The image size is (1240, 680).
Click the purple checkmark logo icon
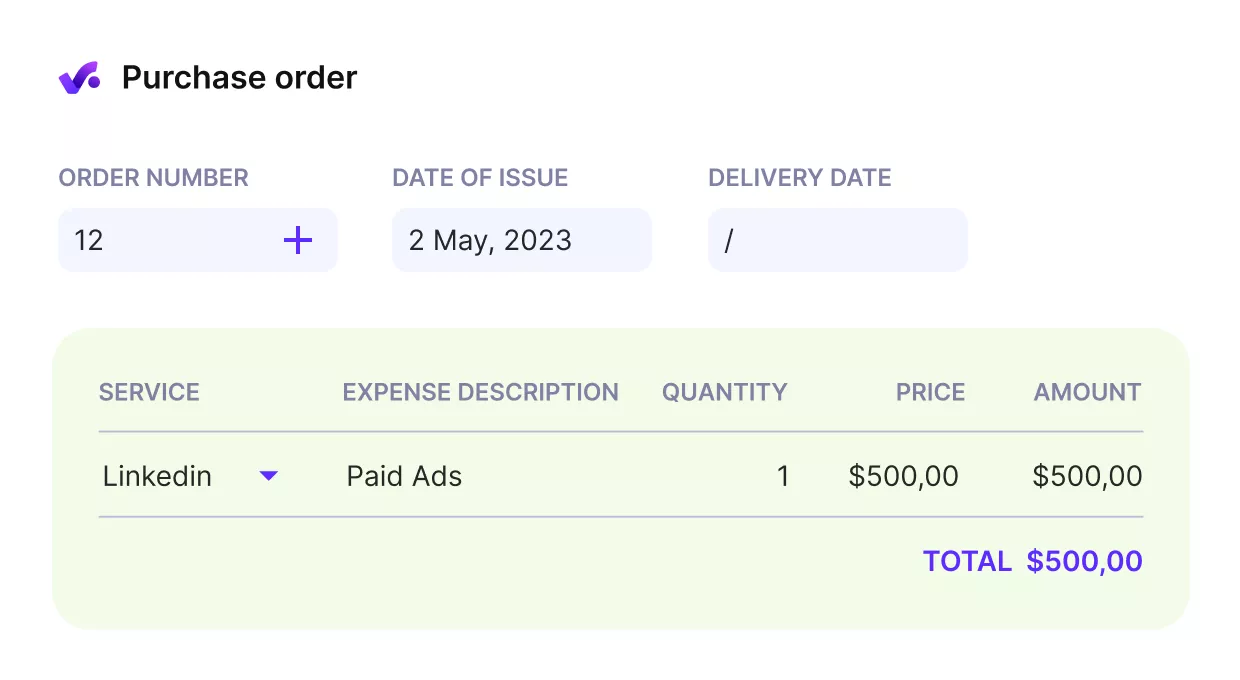(x=80, y=76)
